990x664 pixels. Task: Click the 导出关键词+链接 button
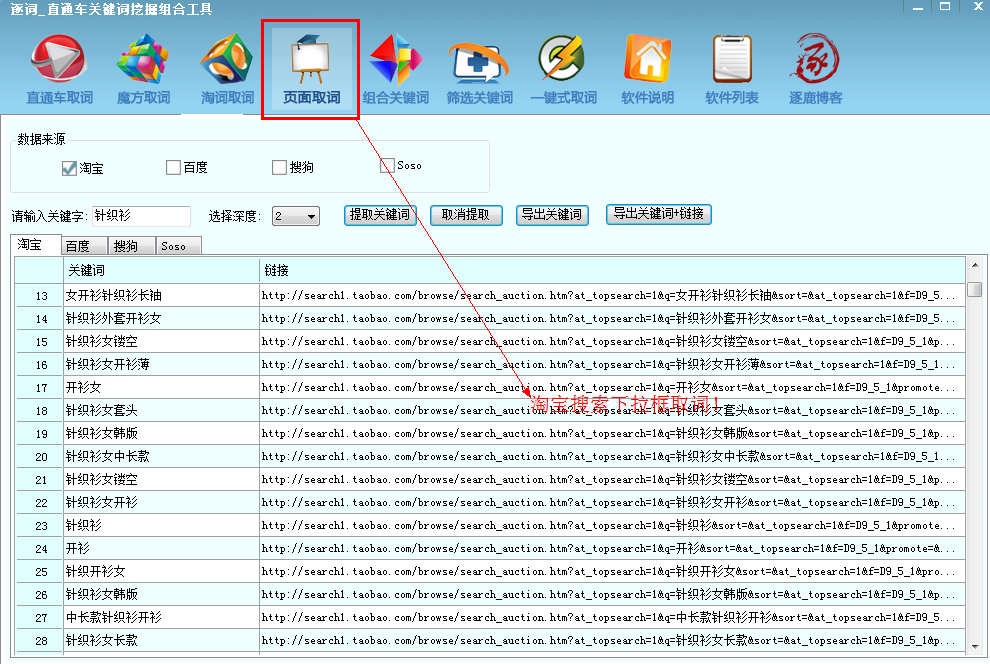click(x=659, y=214)
